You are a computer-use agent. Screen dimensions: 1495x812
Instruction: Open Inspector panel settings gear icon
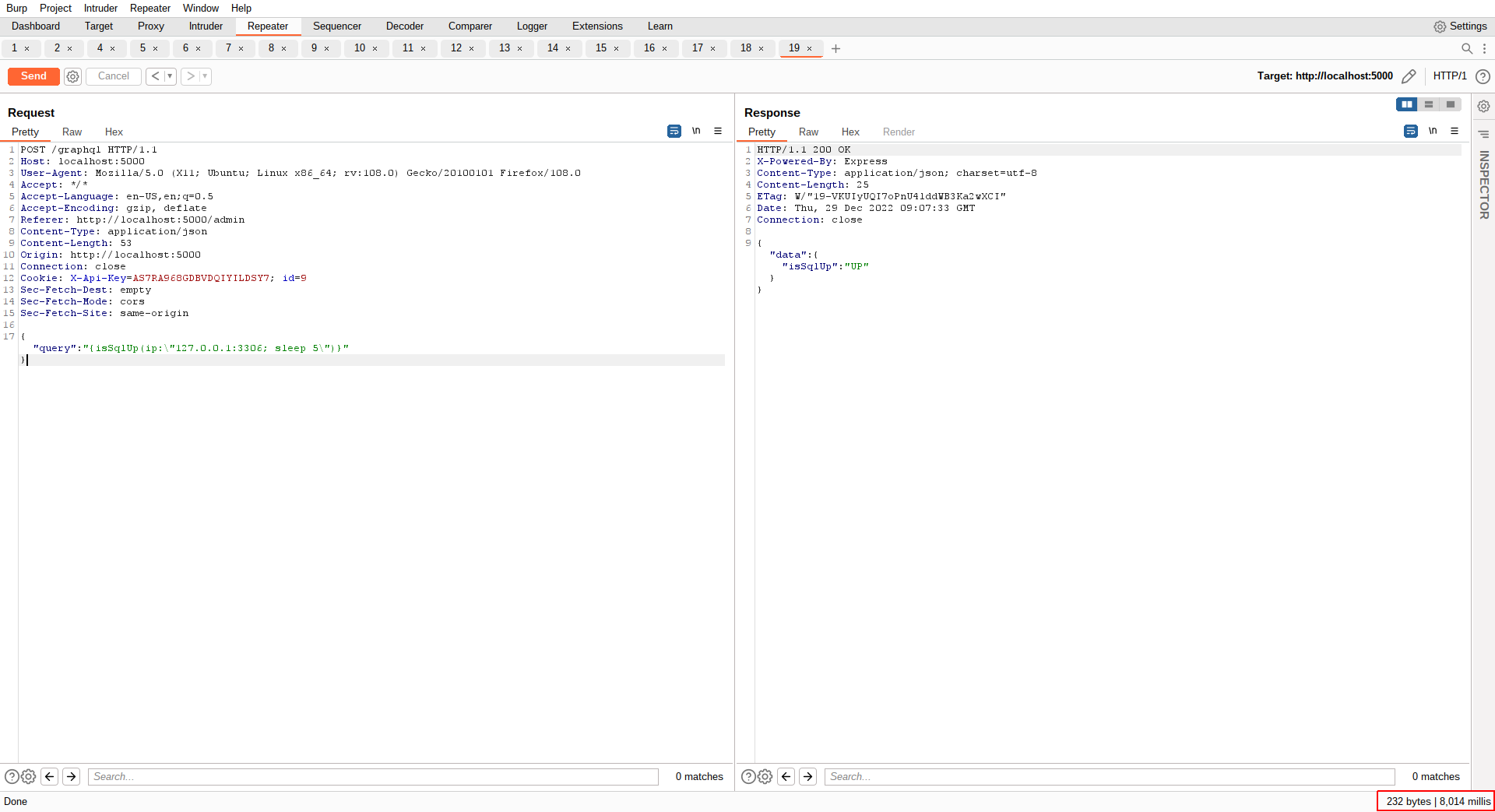pos(1483,106)
